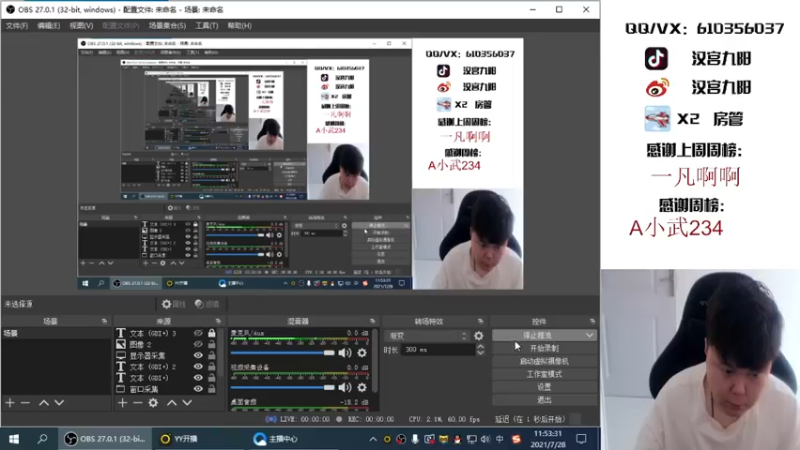Lock the 显示器采集 source
This screenshot has width=800, height=450.
coord(212,356)
